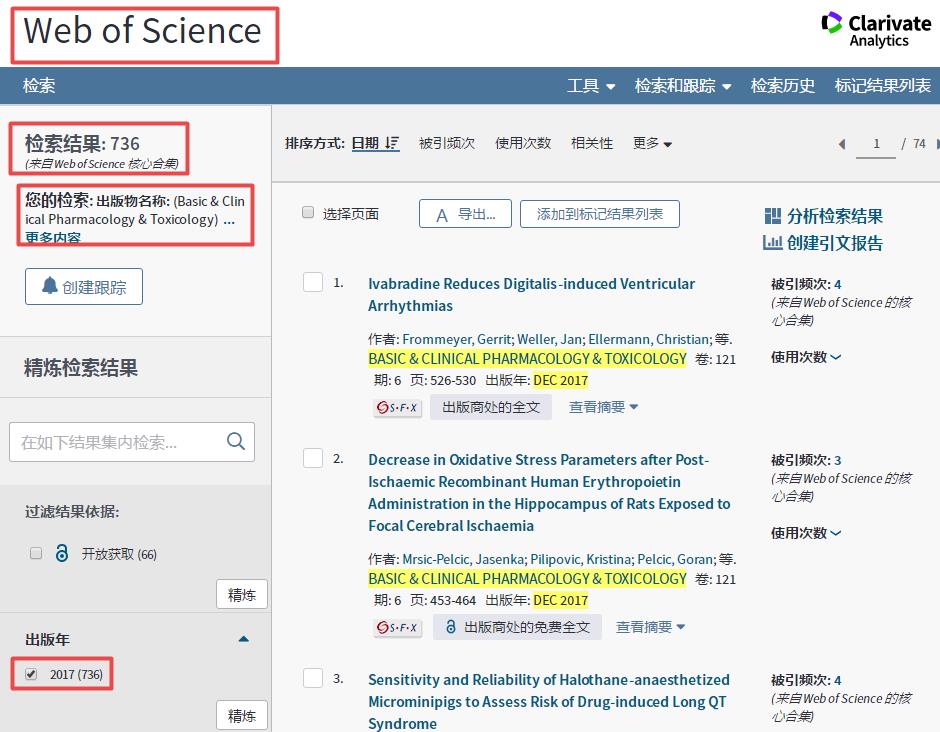Open 检索历史 in navigation bar
This screenshot has width=940, height=732.
(782, 86)
